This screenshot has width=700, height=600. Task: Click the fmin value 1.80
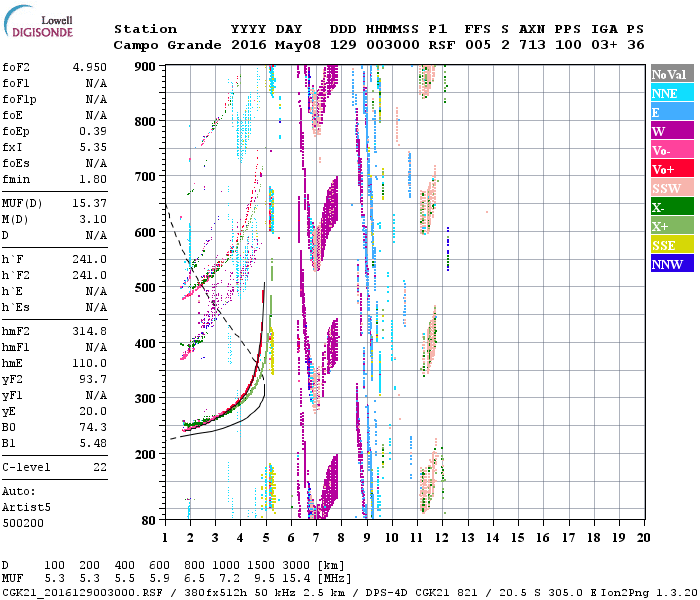[x=93, y=179]
